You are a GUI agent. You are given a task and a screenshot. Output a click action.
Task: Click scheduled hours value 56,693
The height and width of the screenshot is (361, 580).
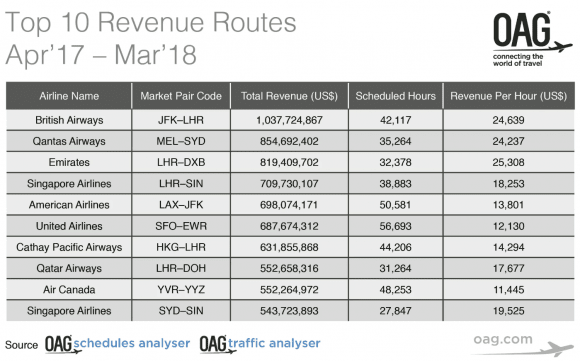(x=395, y=226)
